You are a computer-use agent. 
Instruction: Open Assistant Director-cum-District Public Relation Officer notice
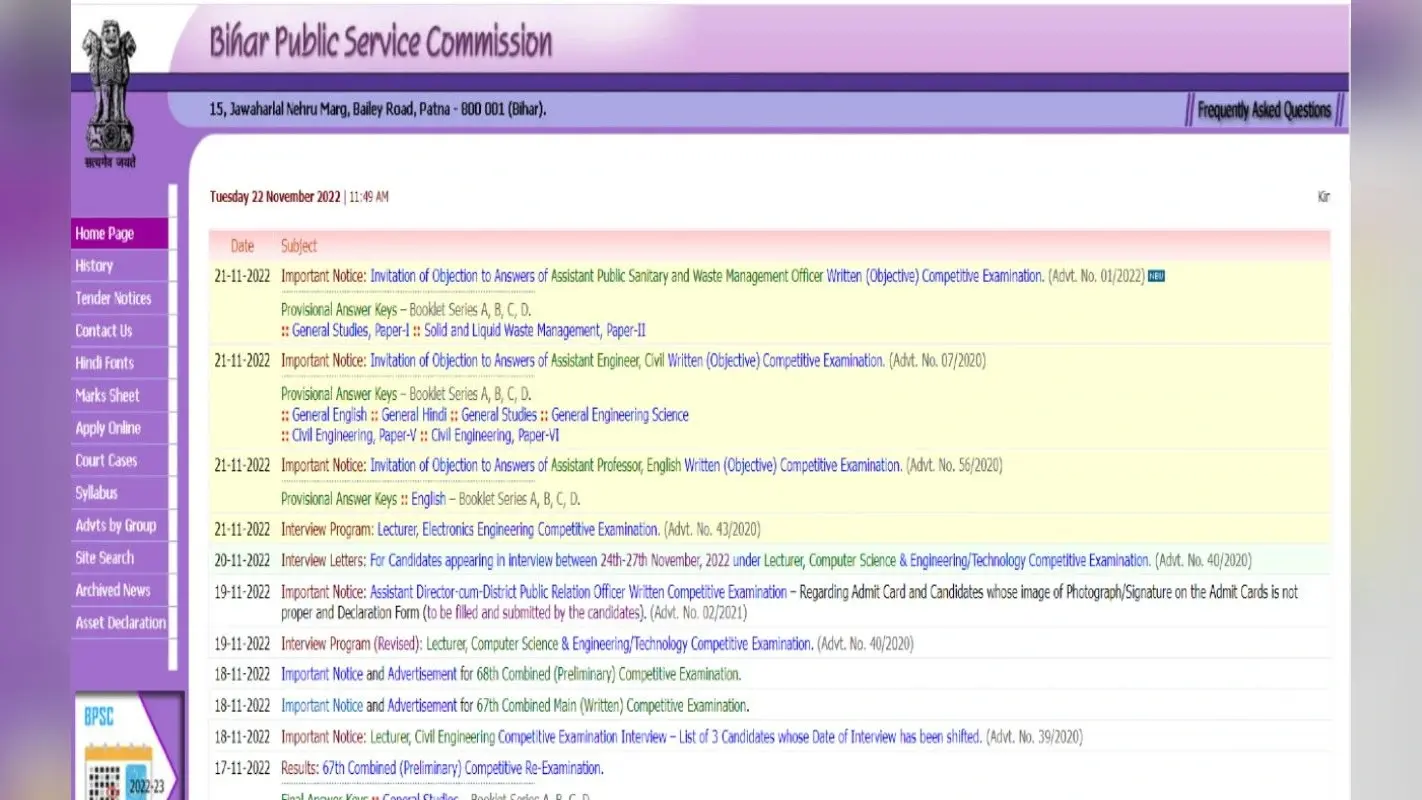(579, 592)
